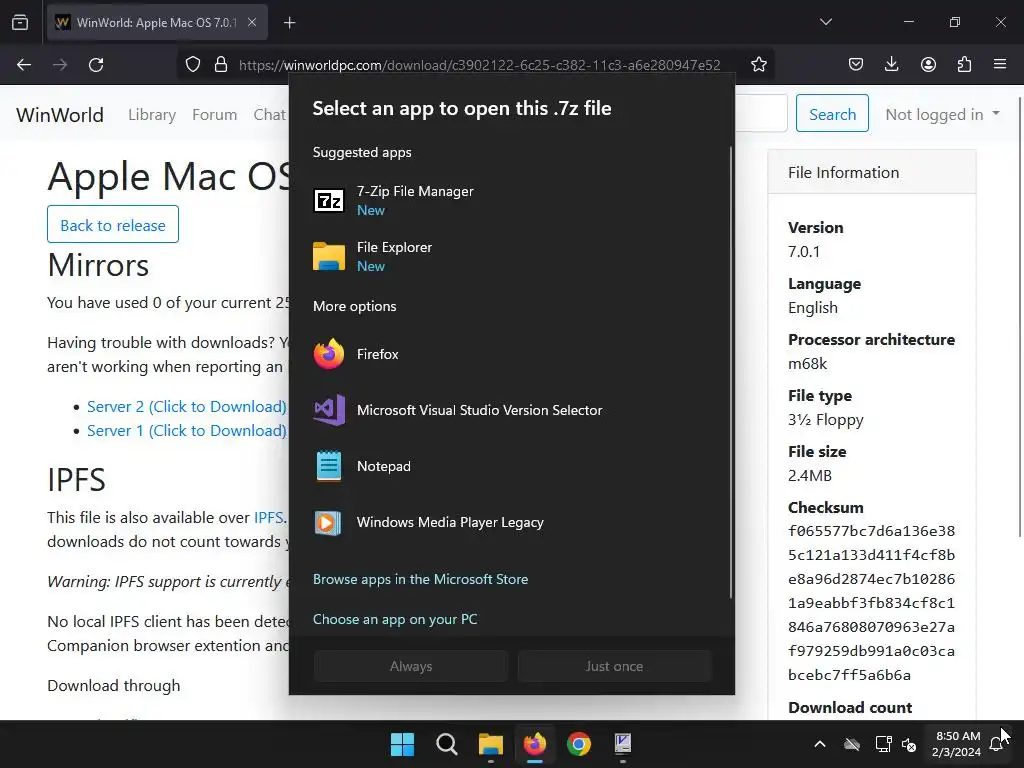The image size is (1024, 768).
Task: Open Firefox hamburger application menu
Action: tap(1000, 65)
